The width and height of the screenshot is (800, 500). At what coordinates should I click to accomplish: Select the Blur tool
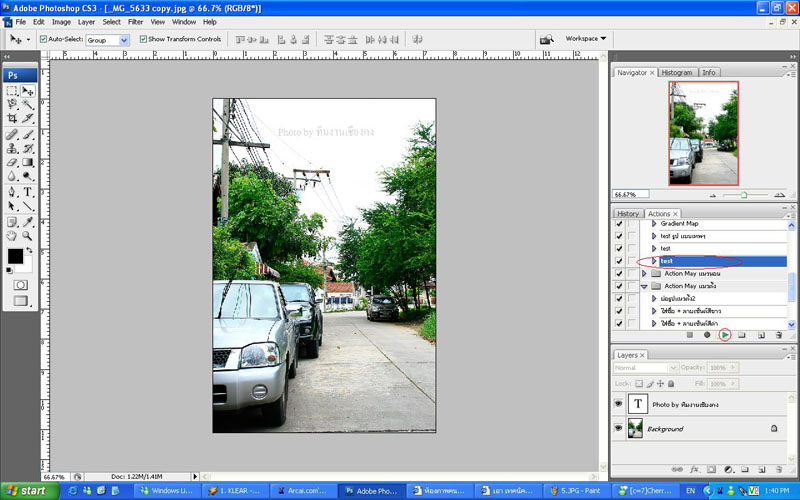12,176
